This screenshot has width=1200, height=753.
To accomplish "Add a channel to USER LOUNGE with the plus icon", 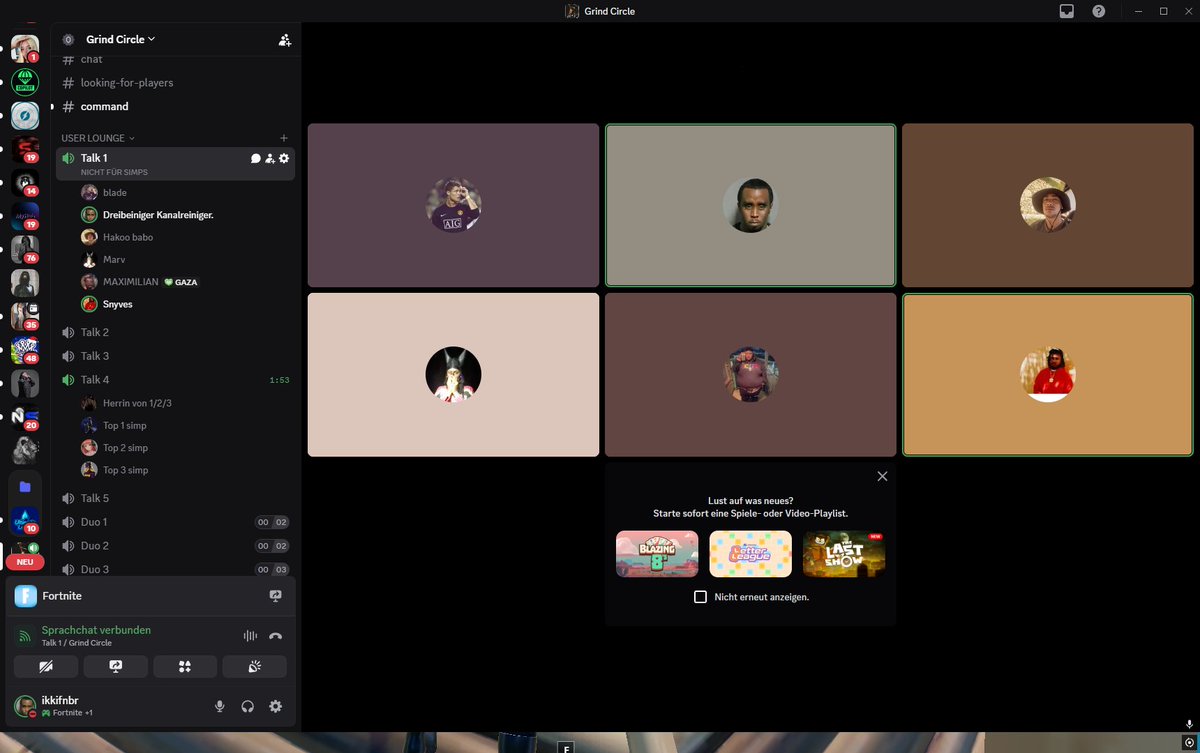I will pyautogui.click(x=284, y=138).
